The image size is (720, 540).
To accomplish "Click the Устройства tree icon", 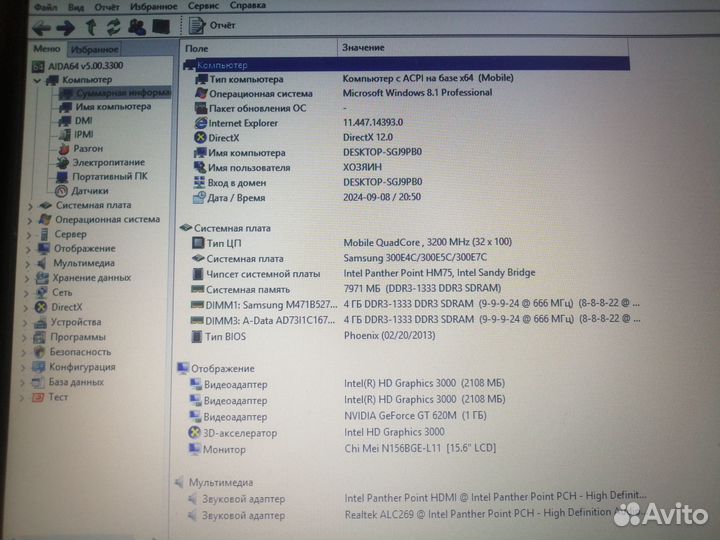I will pyautogui.click(x=41, y=322).
